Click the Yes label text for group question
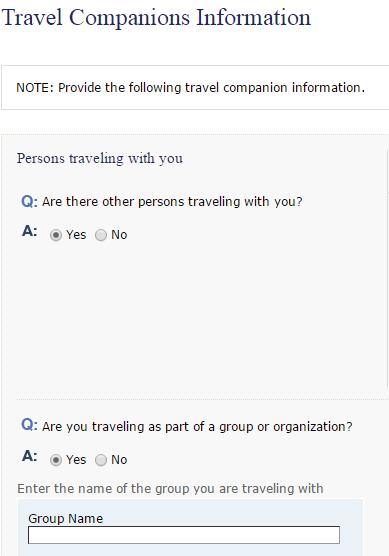 click(76, 460)
